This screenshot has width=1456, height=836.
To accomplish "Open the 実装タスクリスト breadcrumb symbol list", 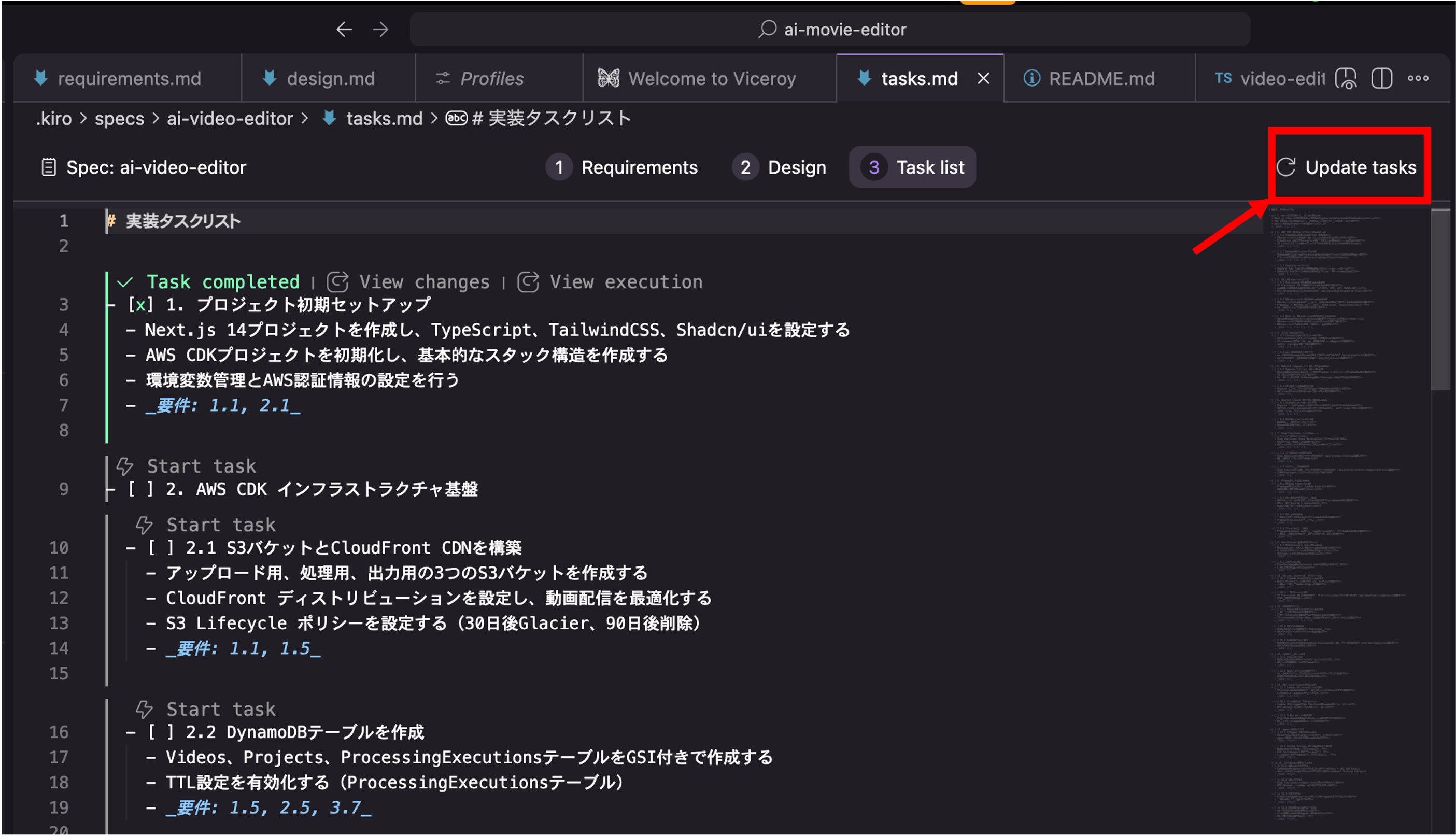I will [x=551, y=118].
